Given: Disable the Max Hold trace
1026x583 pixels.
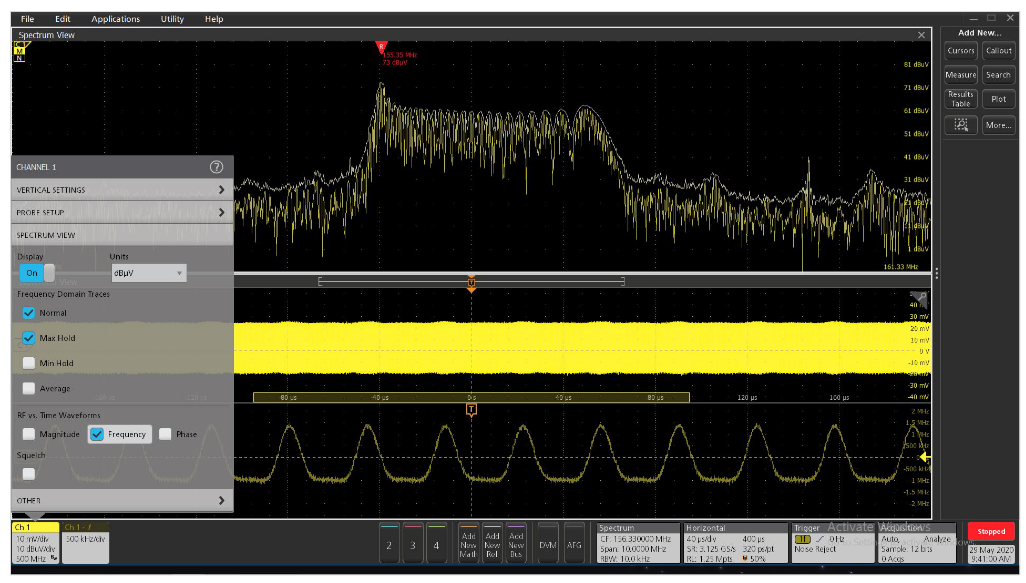Looking at the screenshot, I should click(28, 337).
